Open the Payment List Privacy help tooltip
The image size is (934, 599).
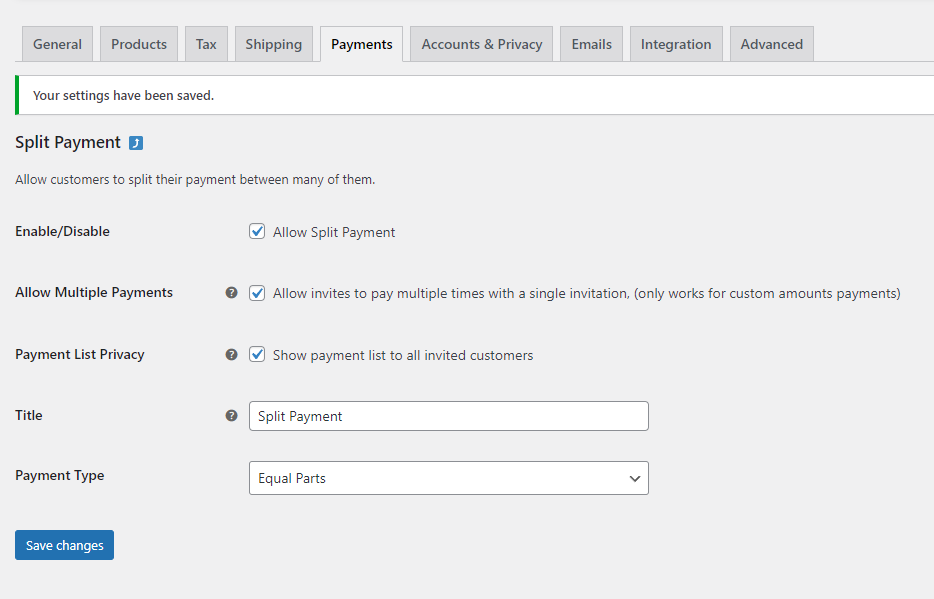point(231,354)
